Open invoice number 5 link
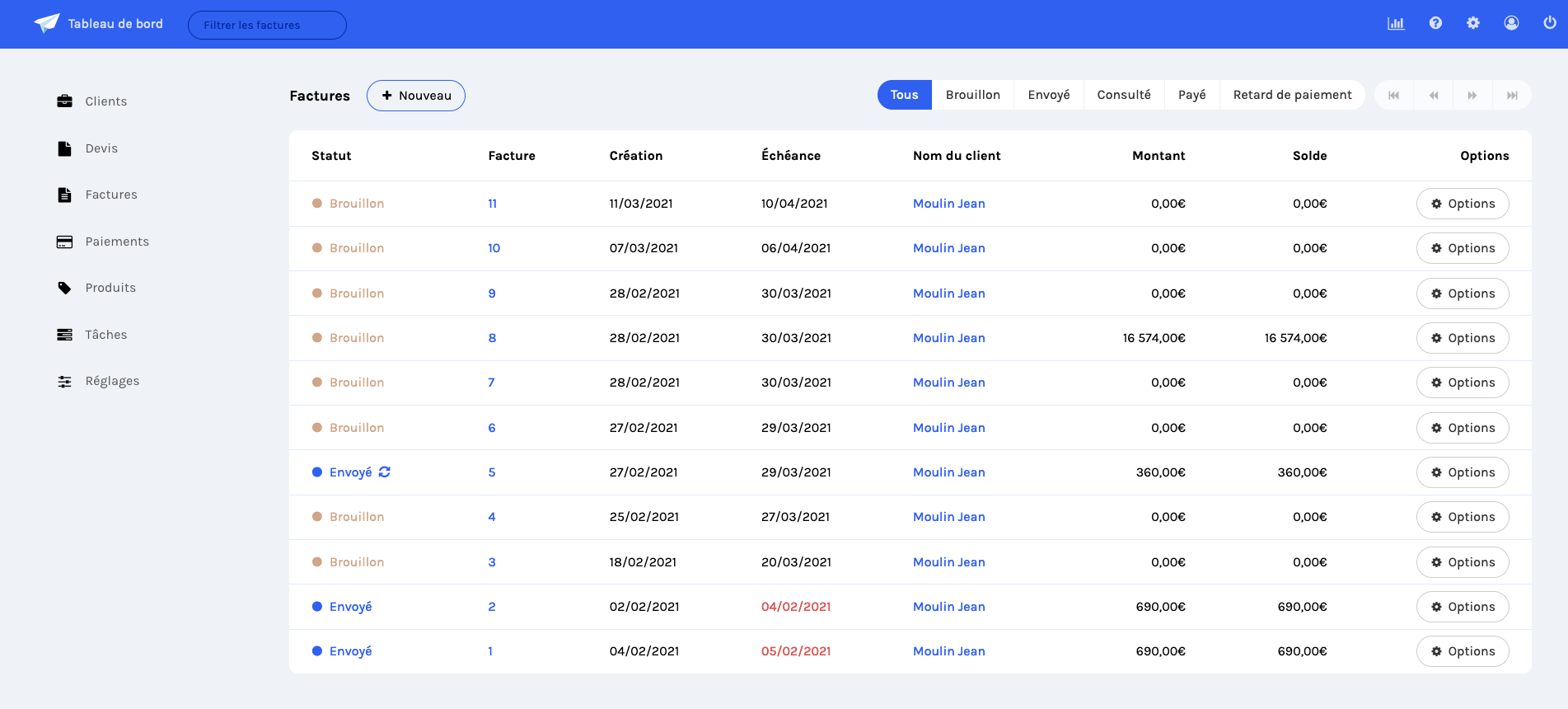The height and width of the screenshot is (709, 1568). click(x=492, y=472)
